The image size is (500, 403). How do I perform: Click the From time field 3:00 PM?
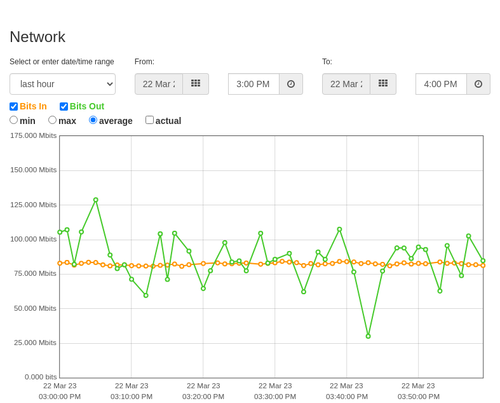254,84
